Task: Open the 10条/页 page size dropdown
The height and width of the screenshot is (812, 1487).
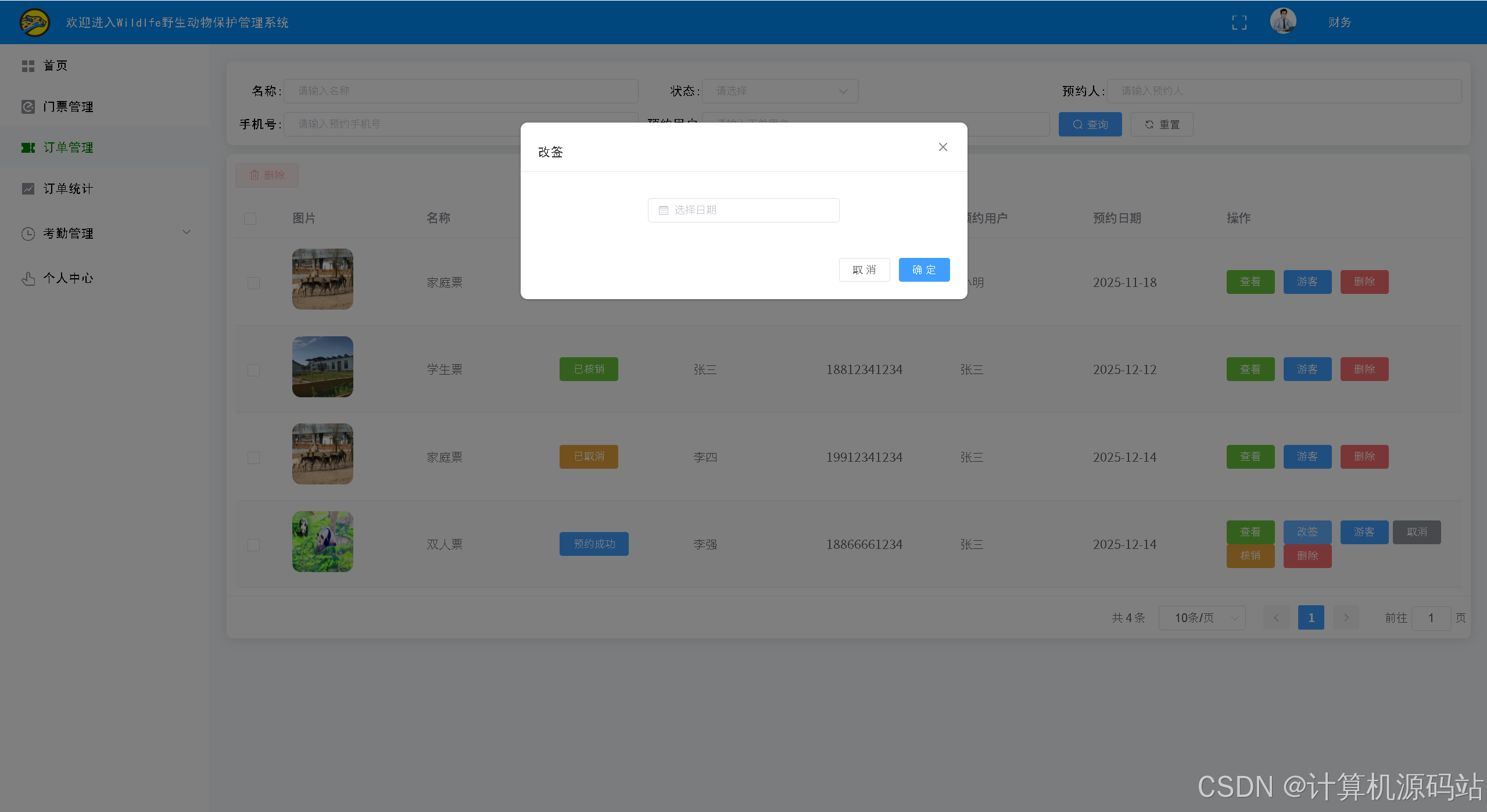Action: (1202, 617)
